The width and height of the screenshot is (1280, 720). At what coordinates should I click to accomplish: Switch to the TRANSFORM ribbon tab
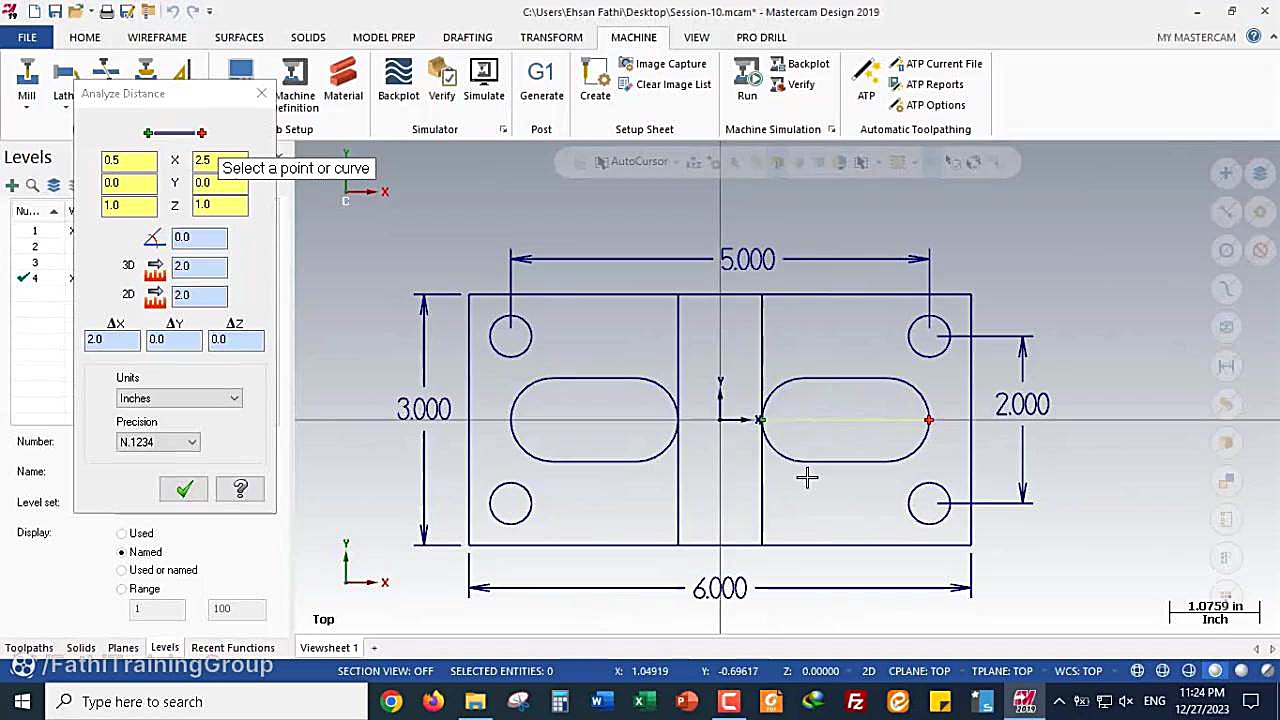pos(551,37)
